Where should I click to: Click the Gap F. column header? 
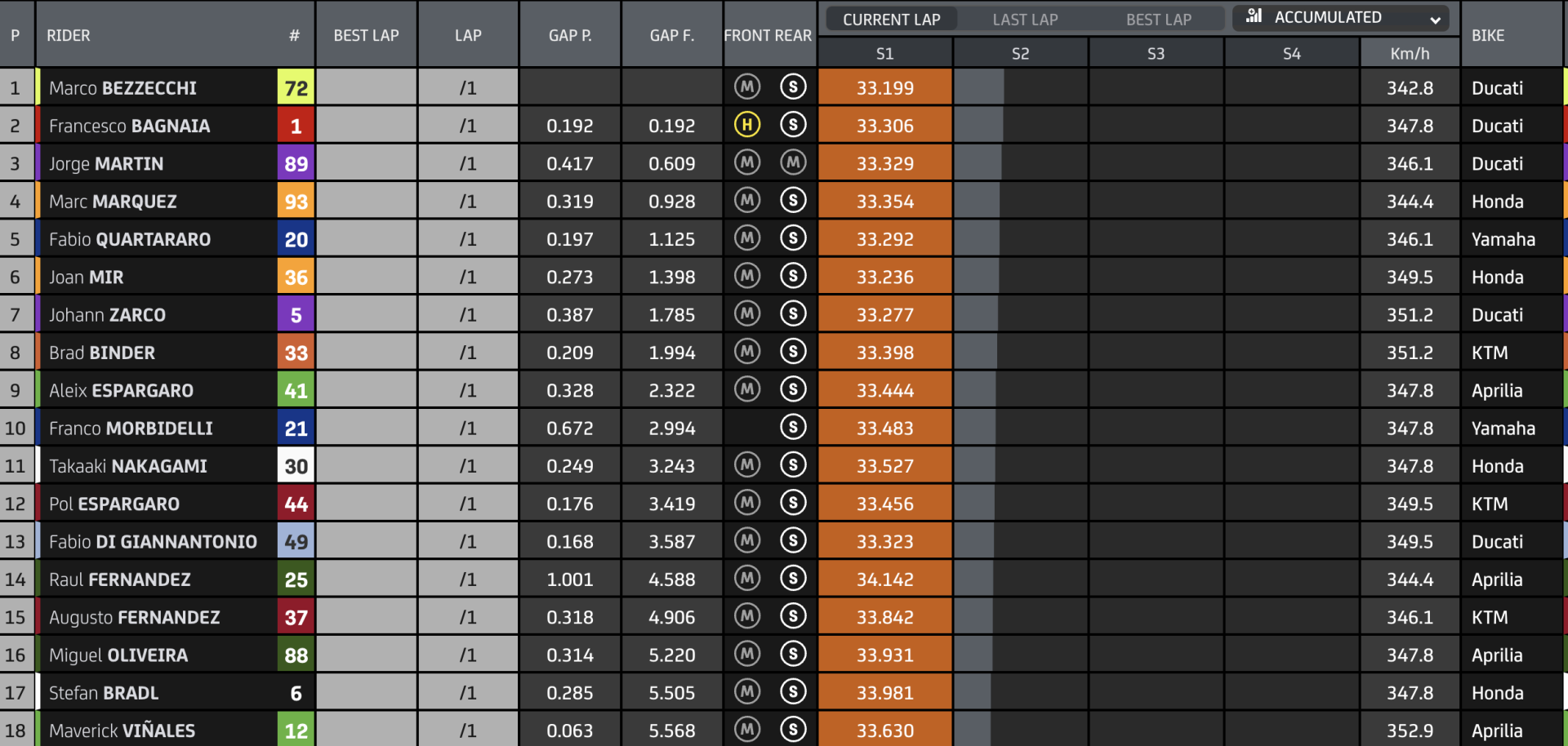pyautogui.click(x=672, y=35)
